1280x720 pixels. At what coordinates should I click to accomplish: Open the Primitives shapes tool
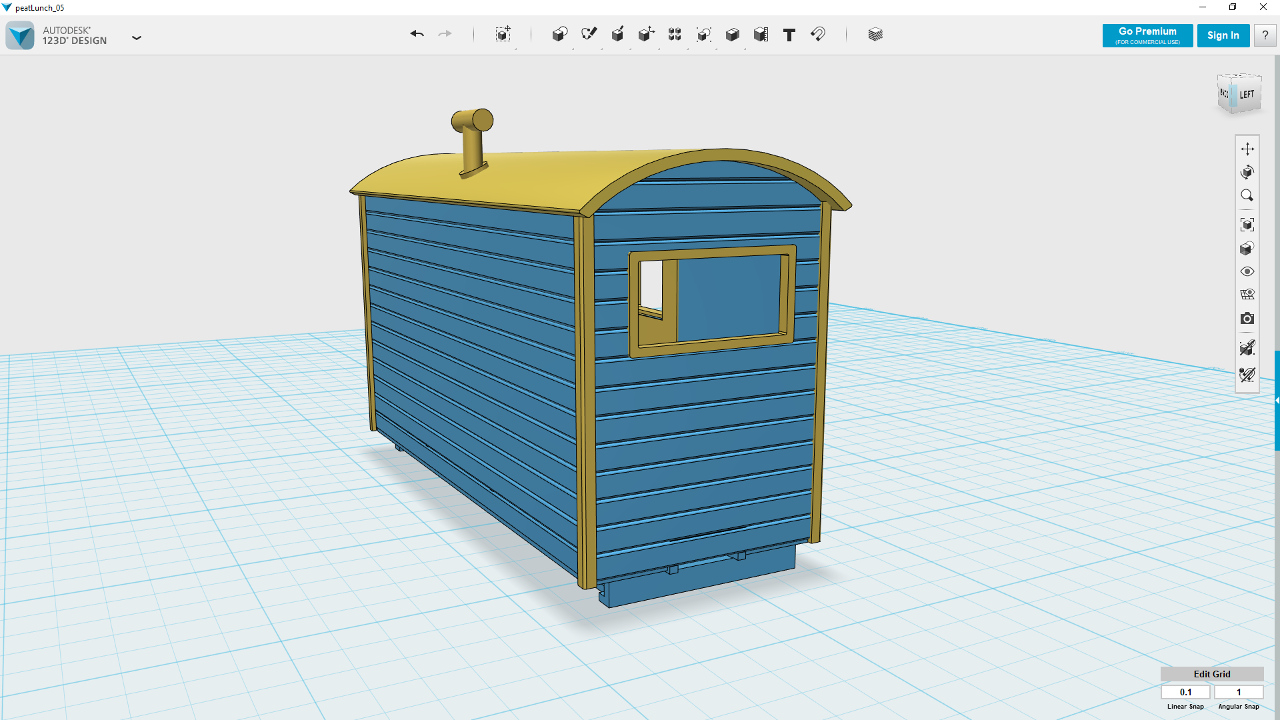pyautogui.click(x=560, y=34)
